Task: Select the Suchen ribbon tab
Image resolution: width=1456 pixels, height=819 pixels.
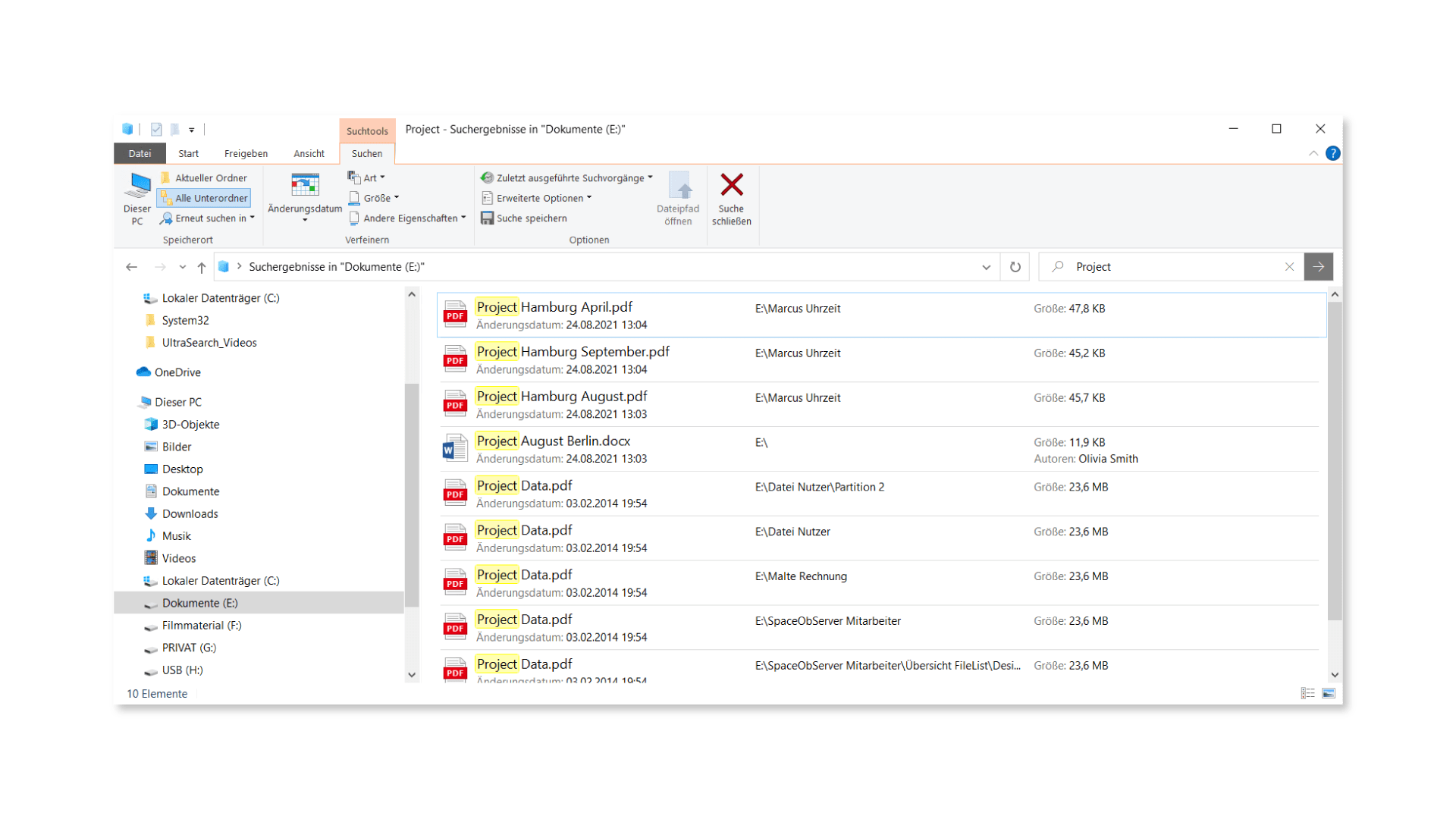Action: coord(367,153)
